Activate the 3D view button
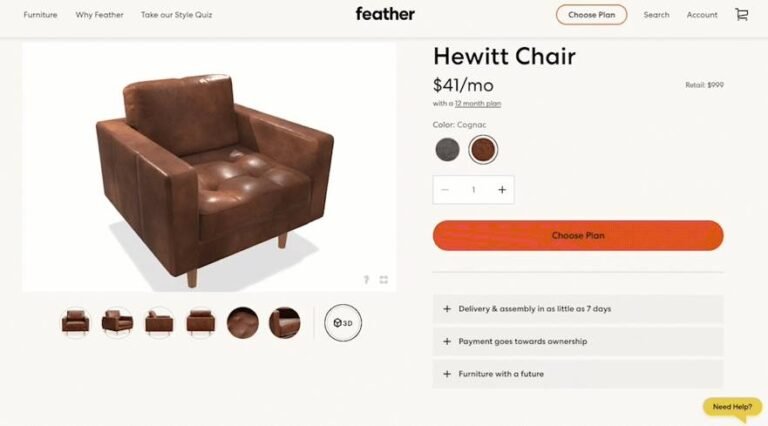The width and height of the screenshot is (768, 426). (343, 323)
